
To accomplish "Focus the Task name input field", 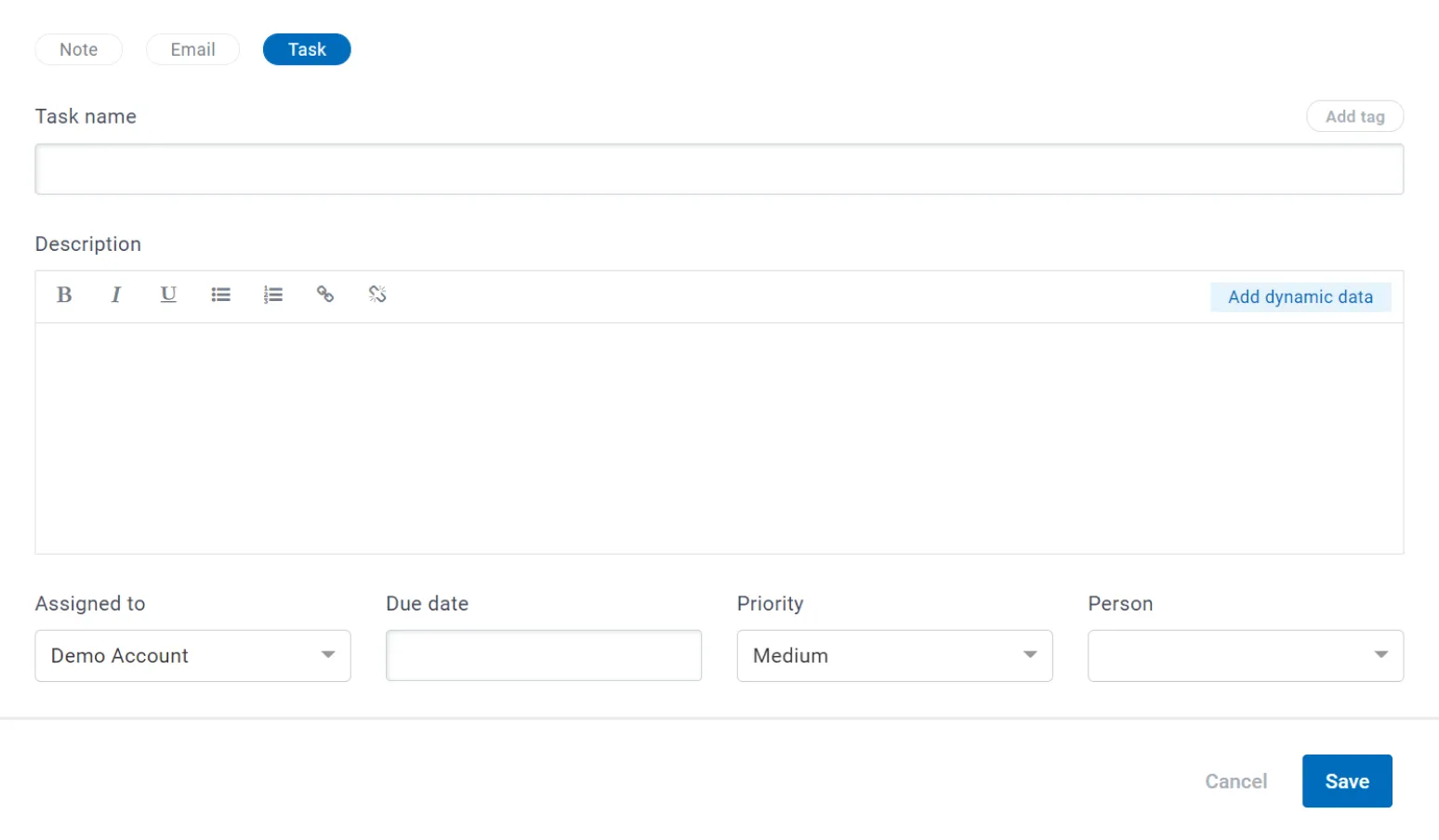I will click(x=719, y=169).
